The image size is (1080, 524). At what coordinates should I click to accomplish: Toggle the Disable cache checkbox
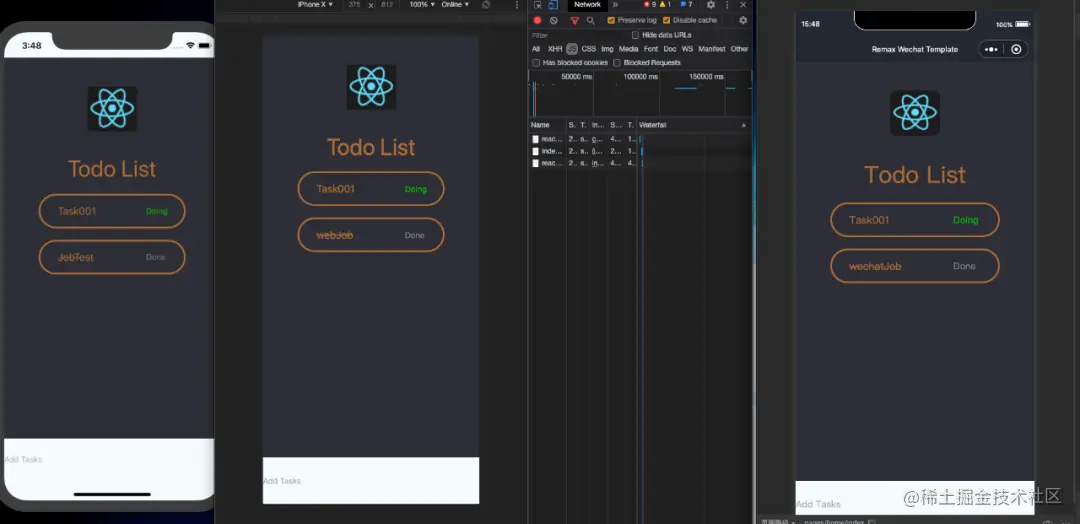(x=667, y=21)
